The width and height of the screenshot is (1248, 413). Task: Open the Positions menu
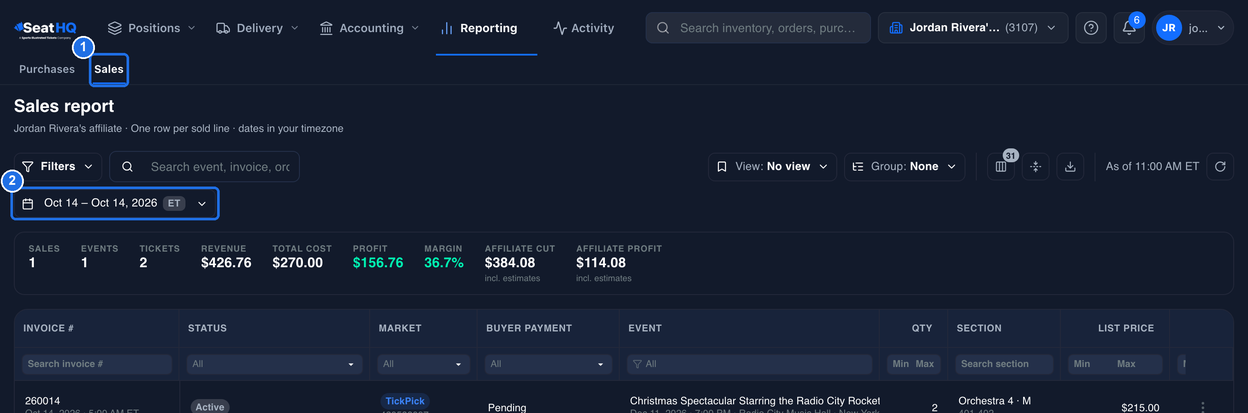pyautogui.click(x=150, y=28)
